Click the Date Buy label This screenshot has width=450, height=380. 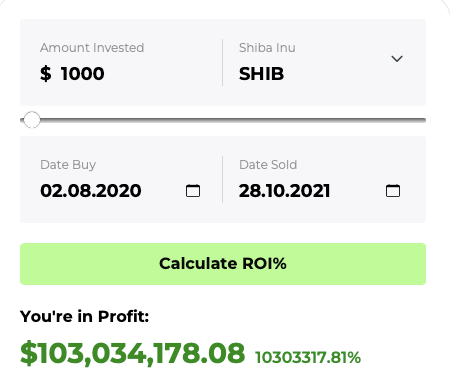coord(68,165)
